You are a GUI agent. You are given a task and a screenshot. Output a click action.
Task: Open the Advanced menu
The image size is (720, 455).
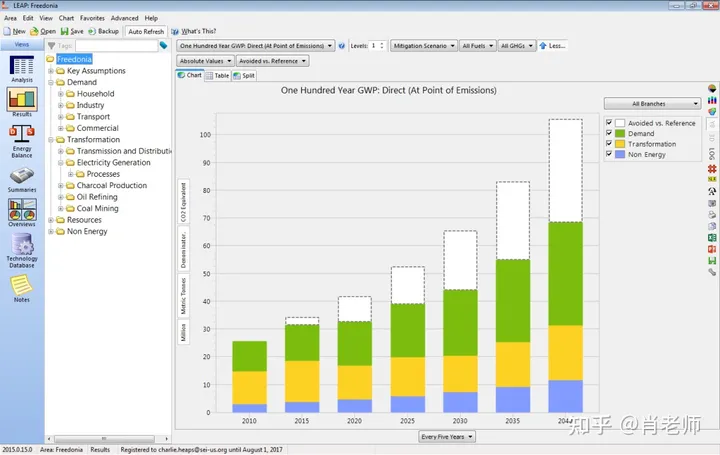[124, 18]
